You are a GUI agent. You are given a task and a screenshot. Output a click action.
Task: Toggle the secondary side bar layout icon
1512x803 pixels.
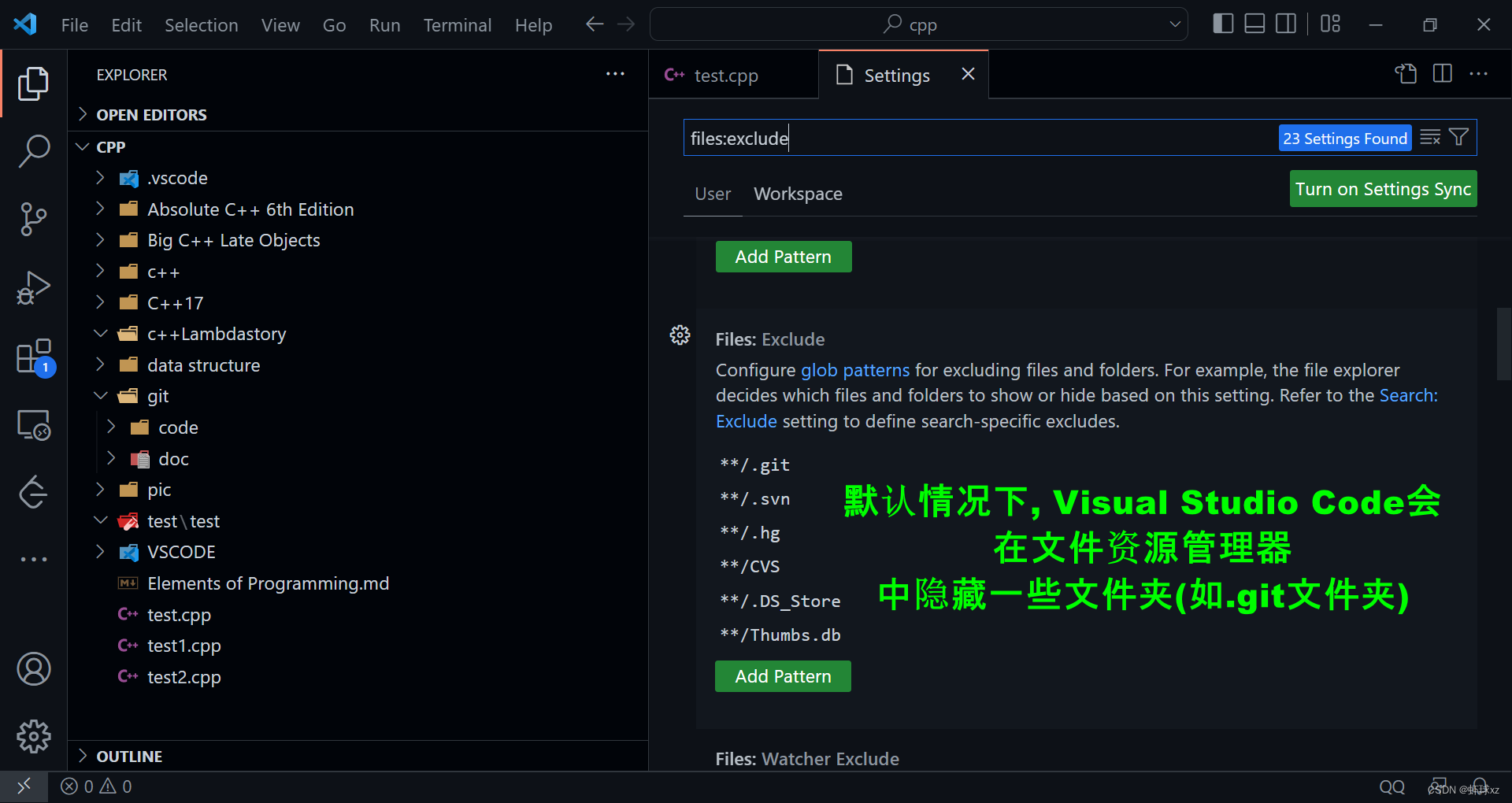(1286, 24)
